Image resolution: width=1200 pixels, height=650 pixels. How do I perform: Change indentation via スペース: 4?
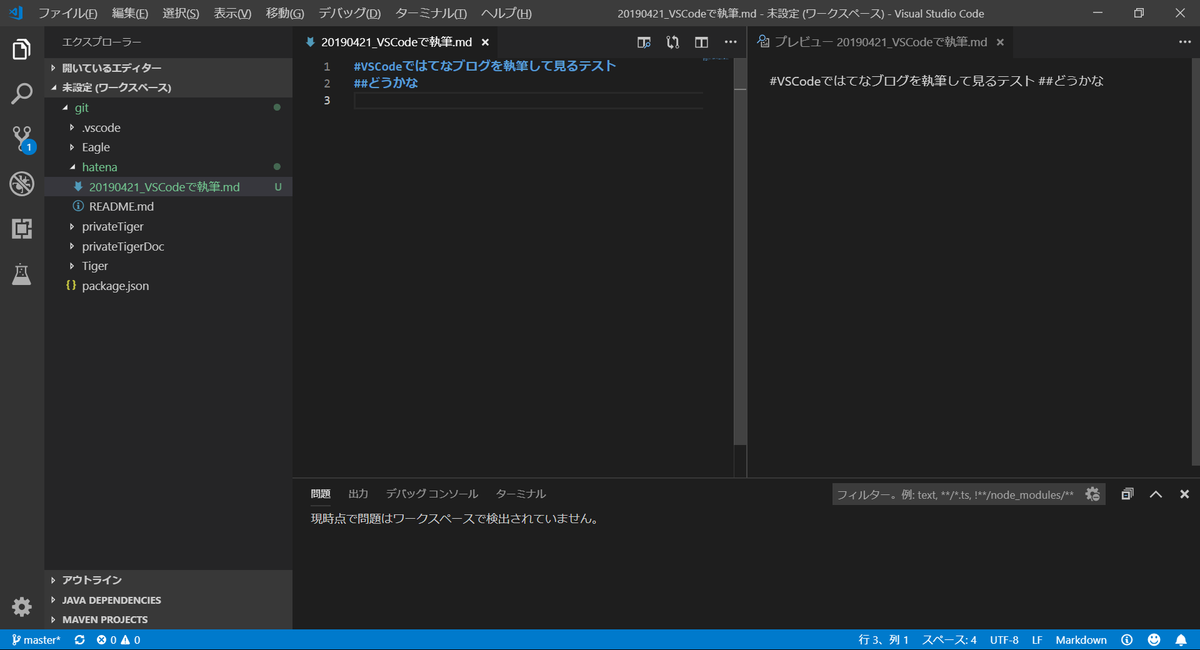(949, 640)
